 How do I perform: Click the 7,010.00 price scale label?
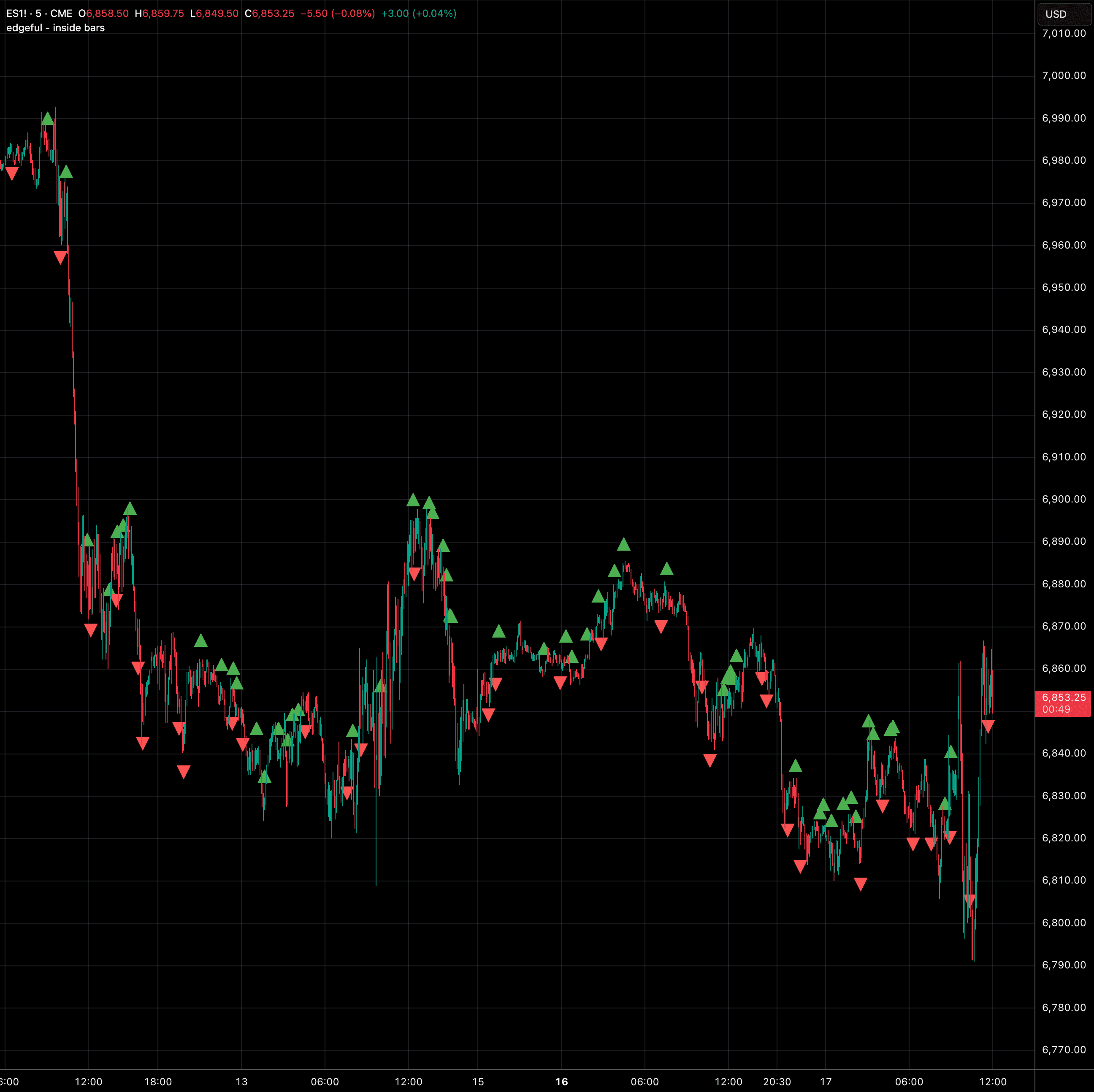click(1064, 33)
